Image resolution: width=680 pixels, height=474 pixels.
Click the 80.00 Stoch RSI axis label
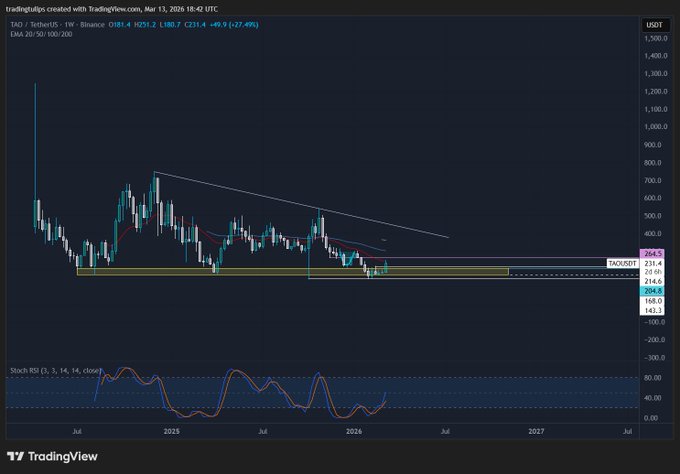[652, 378]
